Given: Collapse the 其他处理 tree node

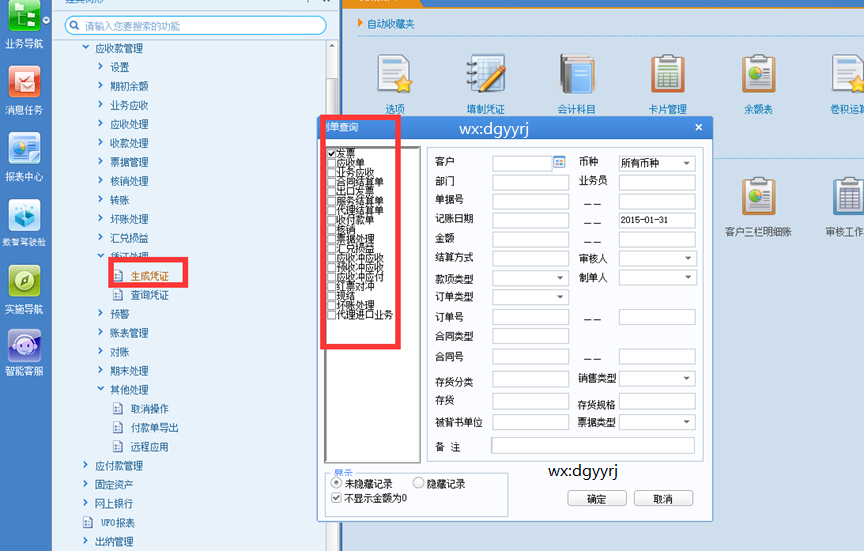Looking at the screenshot, I should [x=100, y=388].
